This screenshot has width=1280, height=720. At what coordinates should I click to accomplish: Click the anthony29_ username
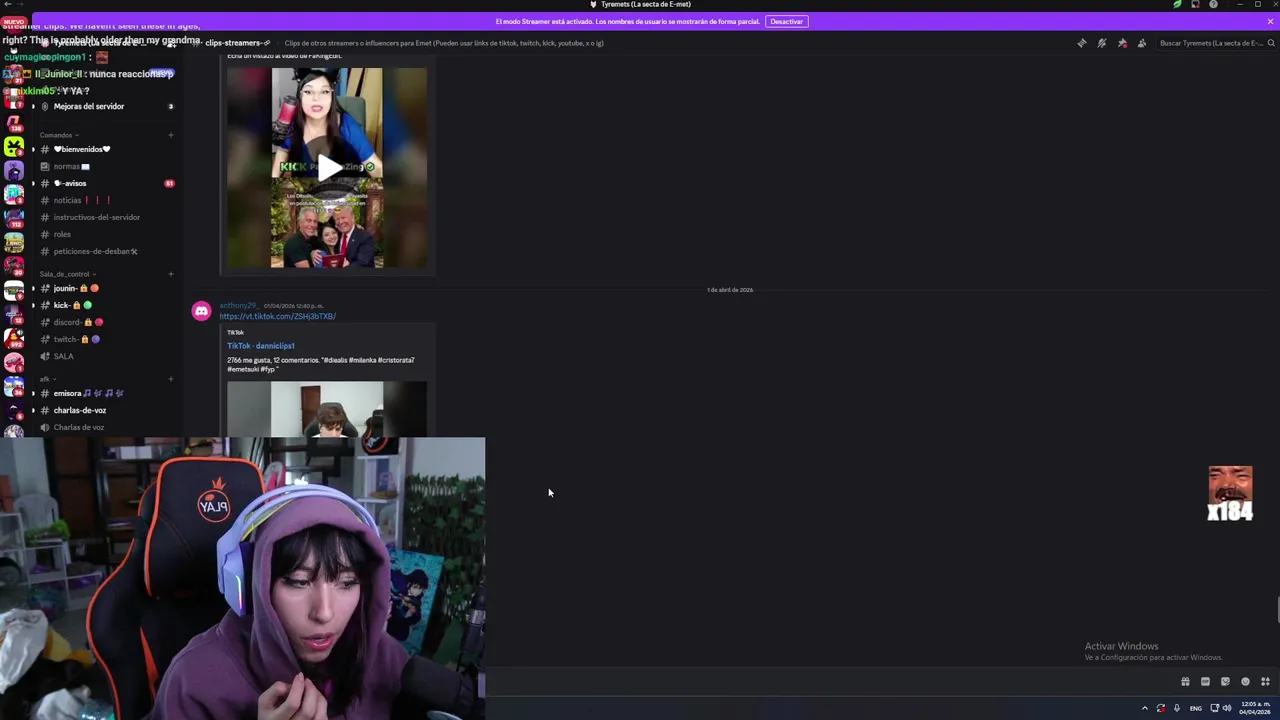click(239, 305)
